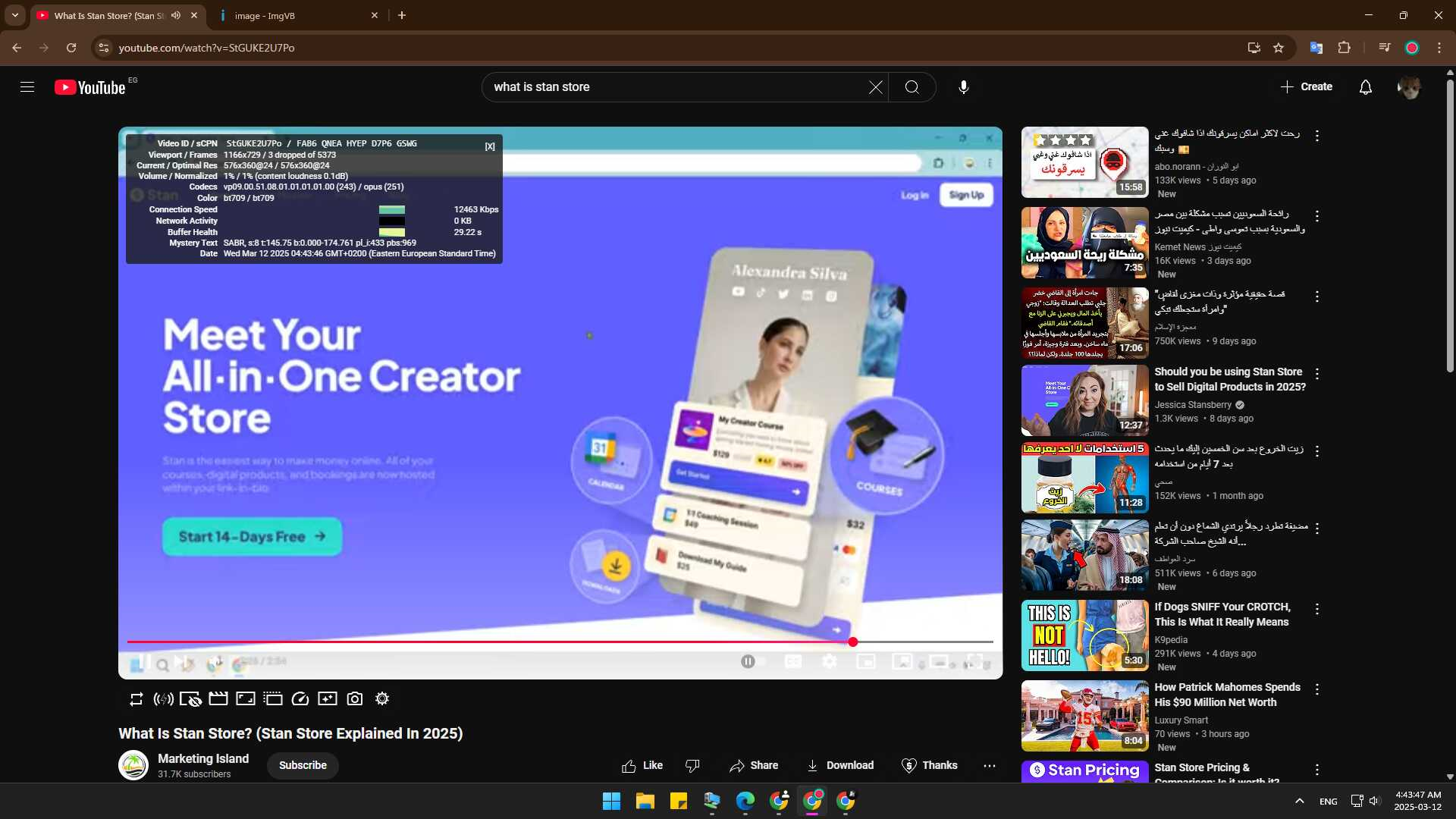Open options for the 17:06 recommended video
Image resolution: width=1456 pixels, height=819 pixels.
(x=1317, y=297)
